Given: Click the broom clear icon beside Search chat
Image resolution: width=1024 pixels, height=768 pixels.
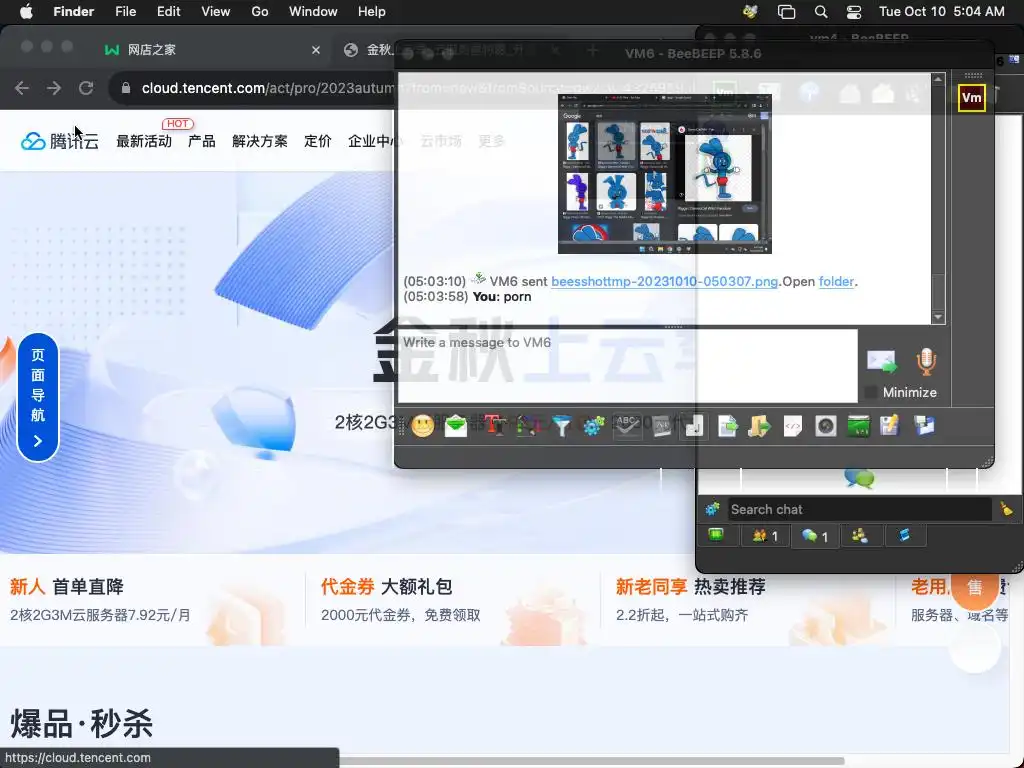Looking at the screenshot, I should 1006,509.
